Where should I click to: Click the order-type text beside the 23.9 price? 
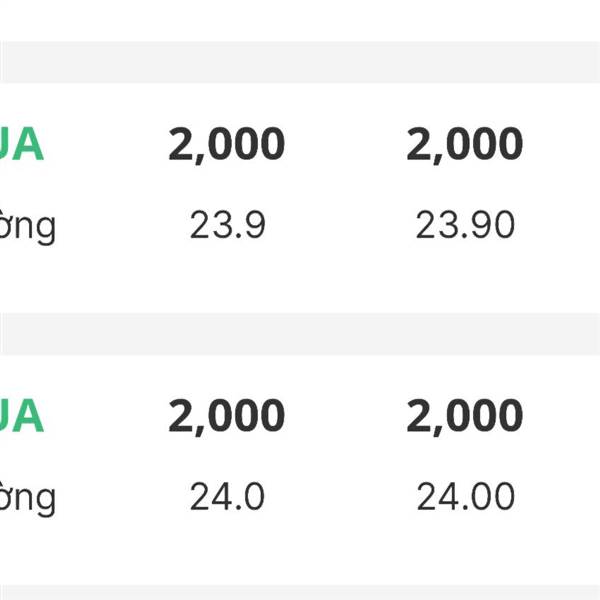[28, 227]
